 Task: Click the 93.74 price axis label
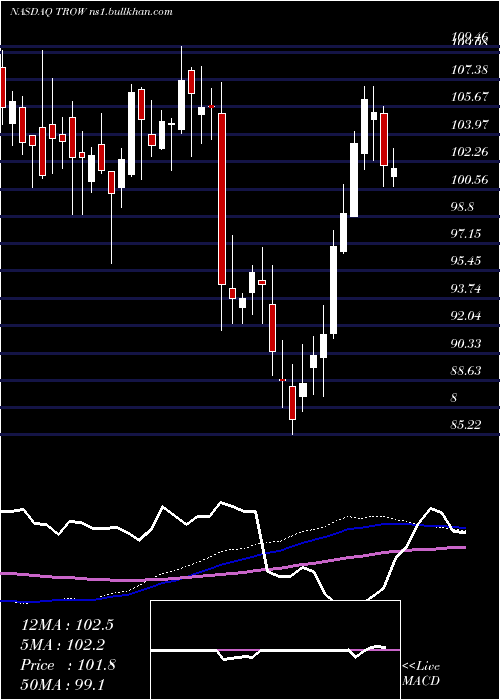467,289
